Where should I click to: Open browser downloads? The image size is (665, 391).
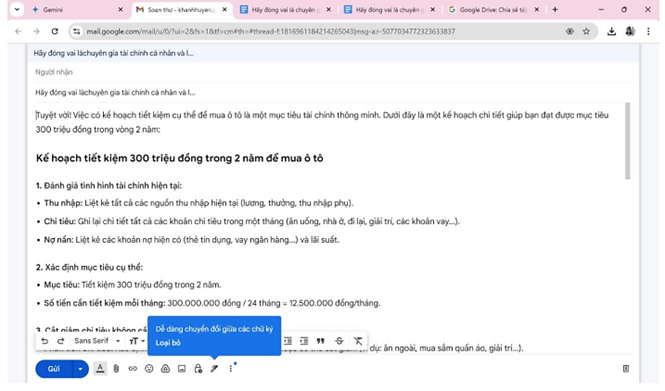pyautogui.click(x=611, y=31)
